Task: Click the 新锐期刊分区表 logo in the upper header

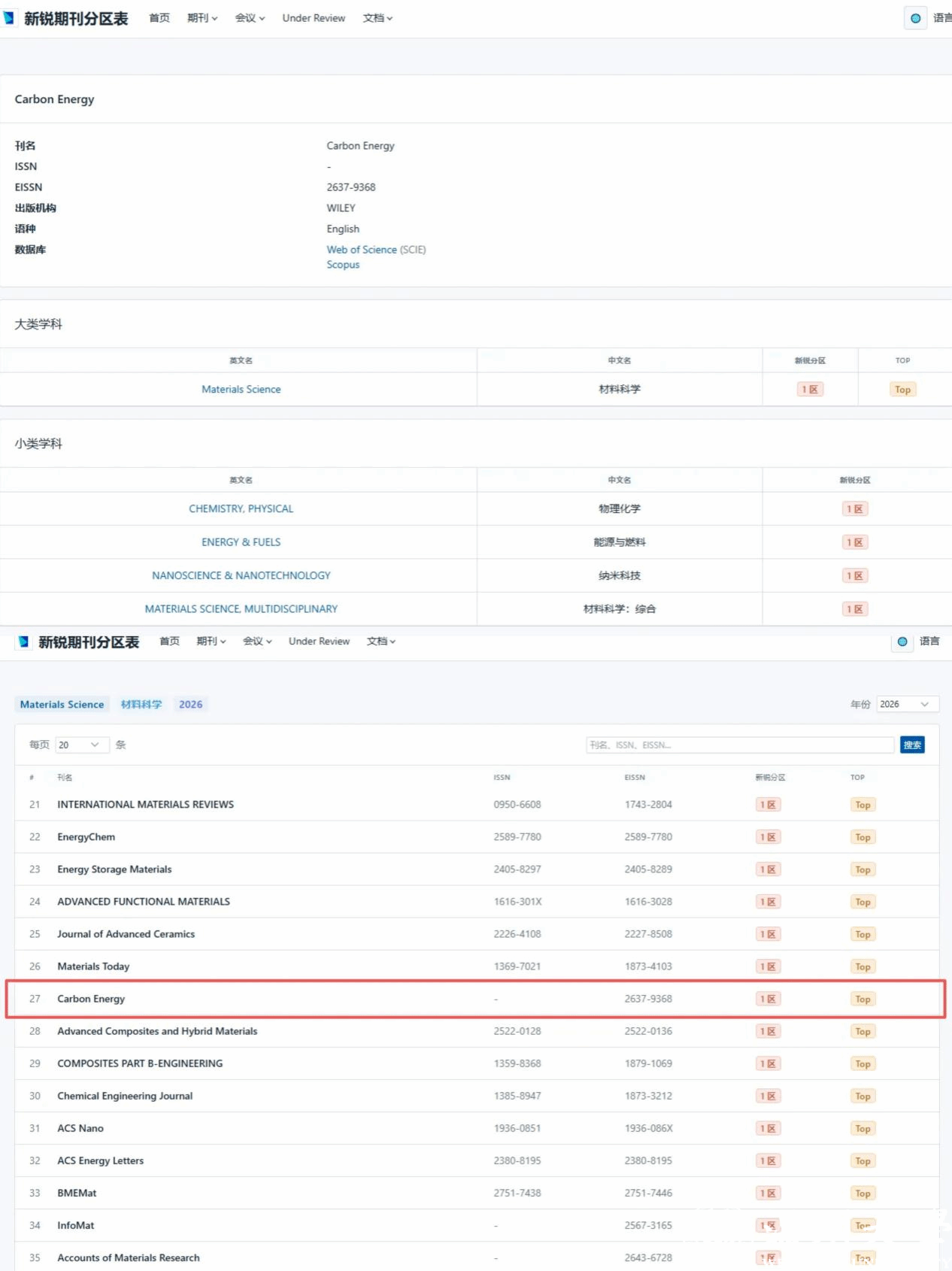Action: [x=66, y=18]
